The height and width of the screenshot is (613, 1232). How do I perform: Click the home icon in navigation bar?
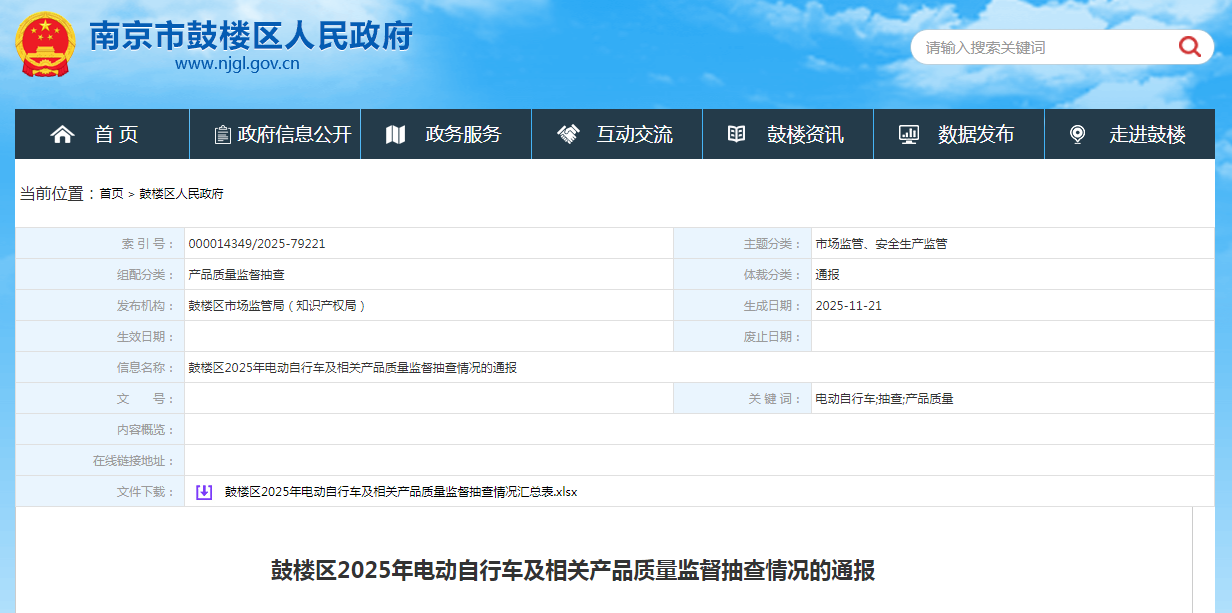[x=62, y=134]
